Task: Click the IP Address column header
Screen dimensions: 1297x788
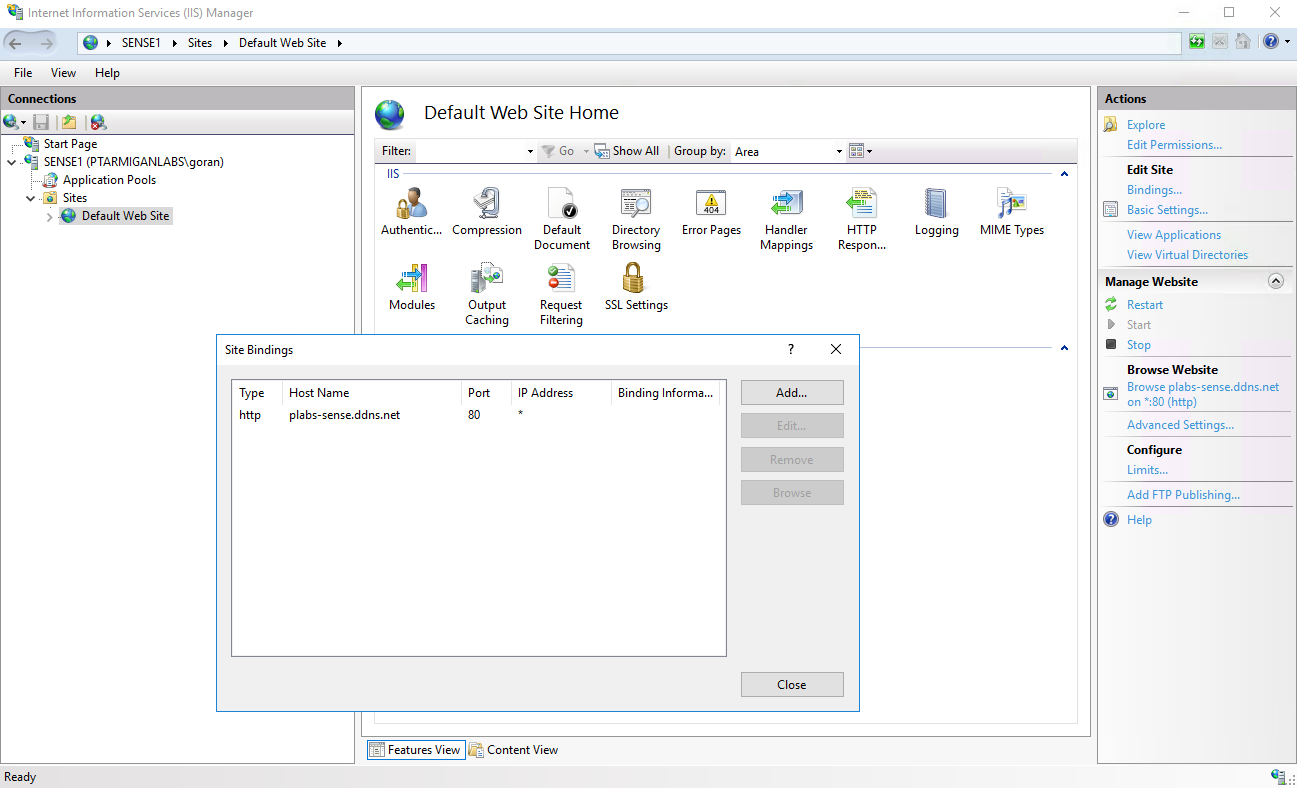Action: [561, 393]
